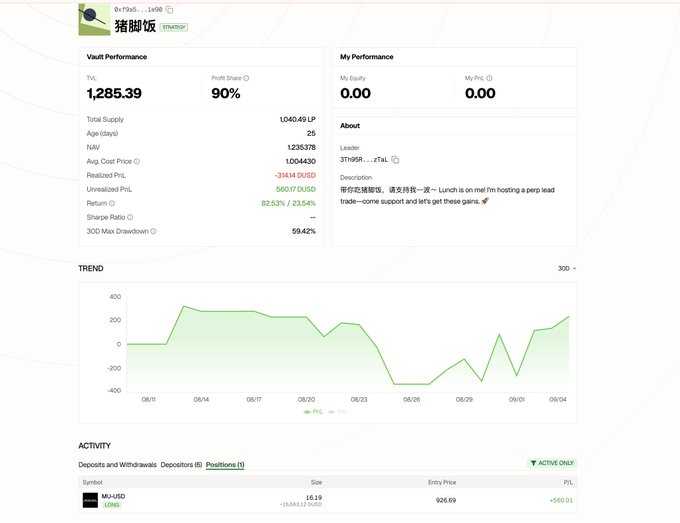Select the Positions (1) tab
680x523 pixels.
click(x=225, y=464)
